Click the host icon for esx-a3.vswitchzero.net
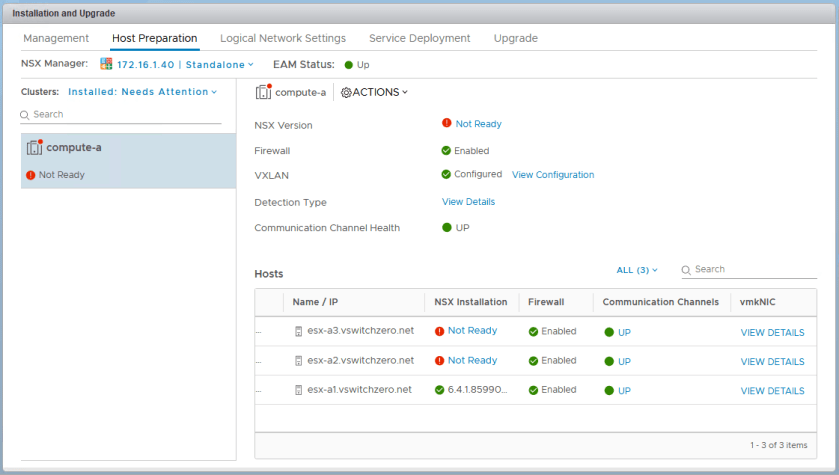The height and width of the screenshot is (475, 839). (298, 331)
